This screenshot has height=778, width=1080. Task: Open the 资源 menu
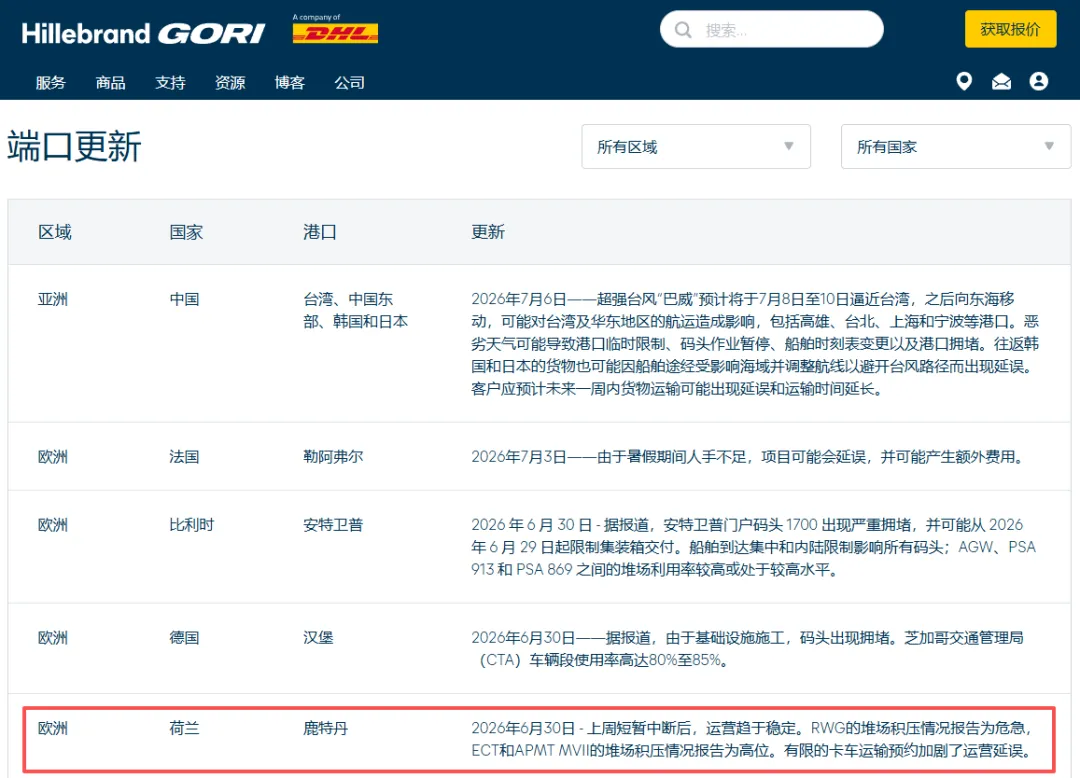pyautogui.click(x=230, y=83)
